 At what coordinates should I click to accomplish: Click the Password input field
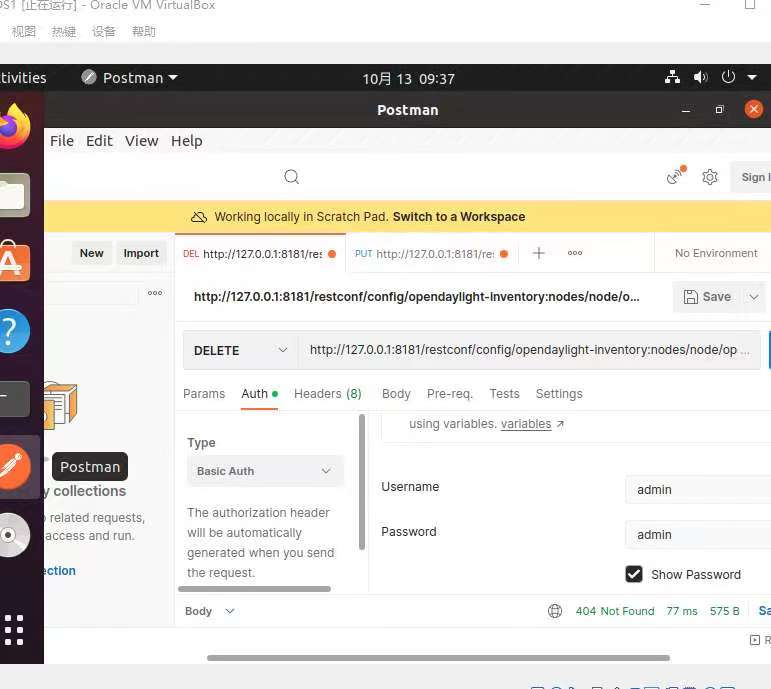tap(698, 535)
